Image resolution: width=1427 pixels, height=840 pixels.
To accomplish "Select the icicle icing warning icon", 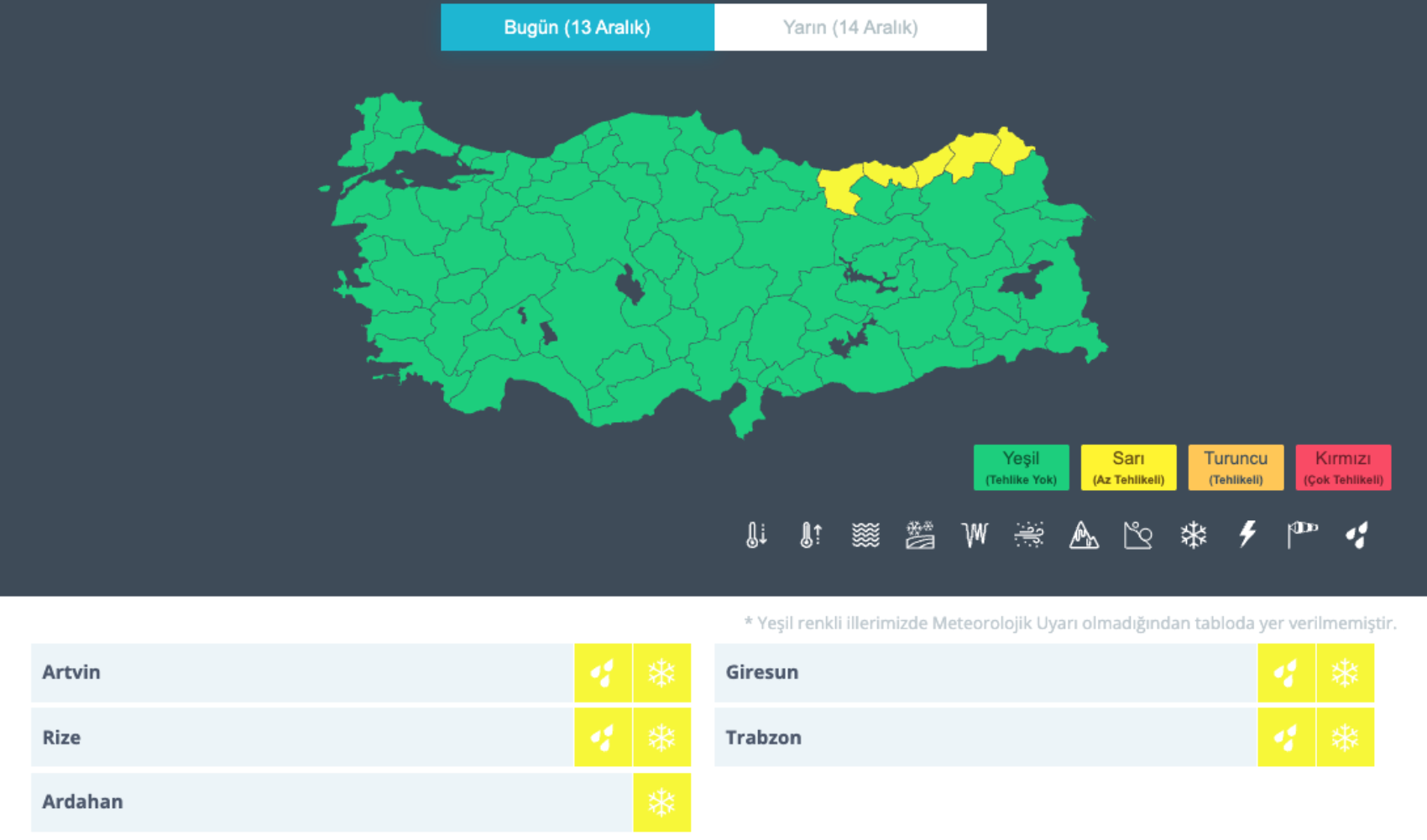I will (975, 535).
